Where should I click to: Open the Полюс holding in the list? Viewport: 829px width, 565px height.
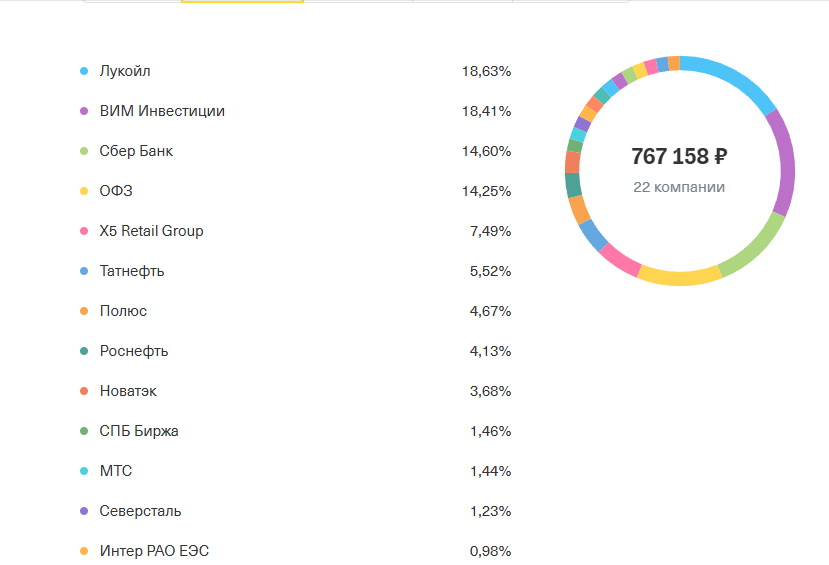123,311
